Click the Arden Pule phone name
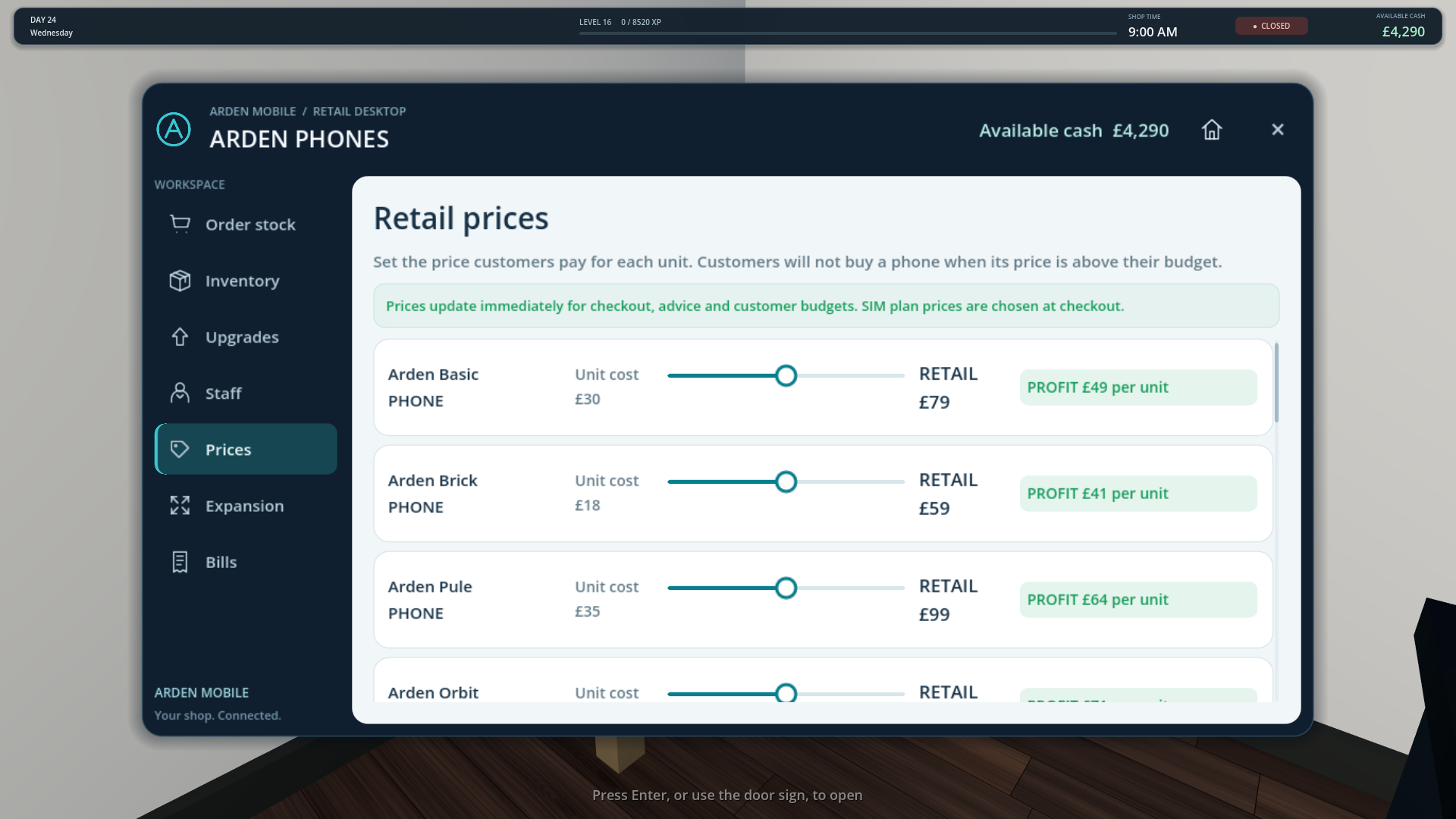This screenshot has height=819, width=1456. point(430,587)
